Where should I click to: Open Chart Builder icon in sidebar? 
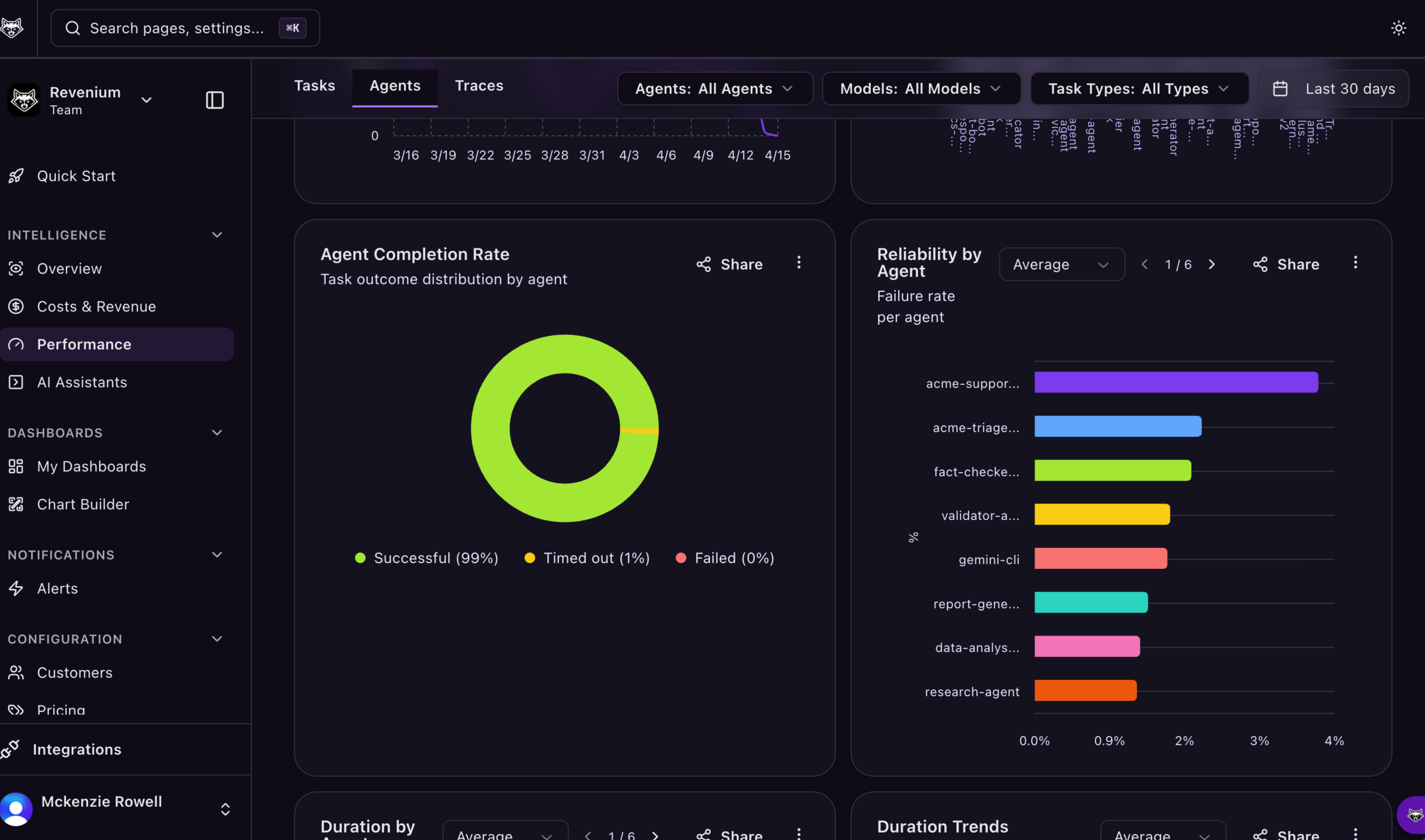coord(16,504)
